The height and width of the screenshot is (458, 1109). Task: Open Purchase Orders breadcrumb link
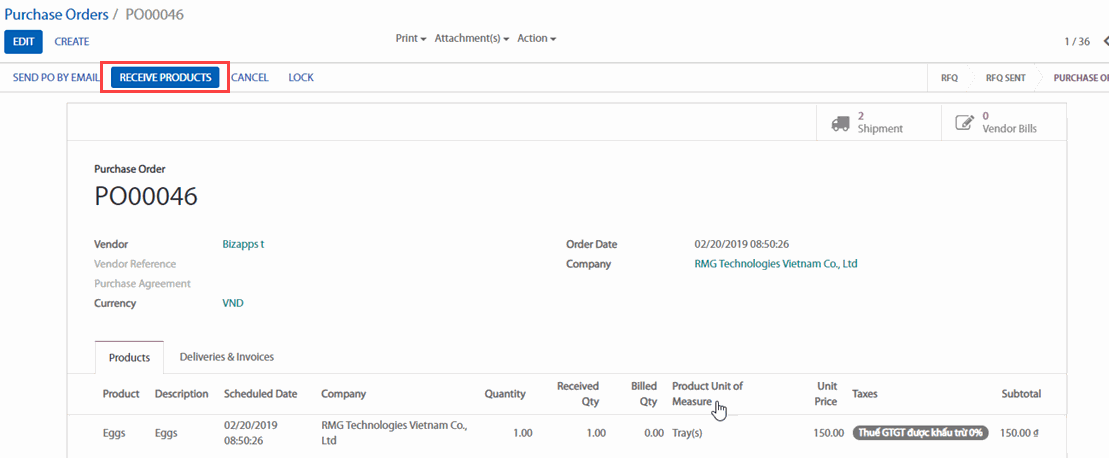tap(55, 14)
